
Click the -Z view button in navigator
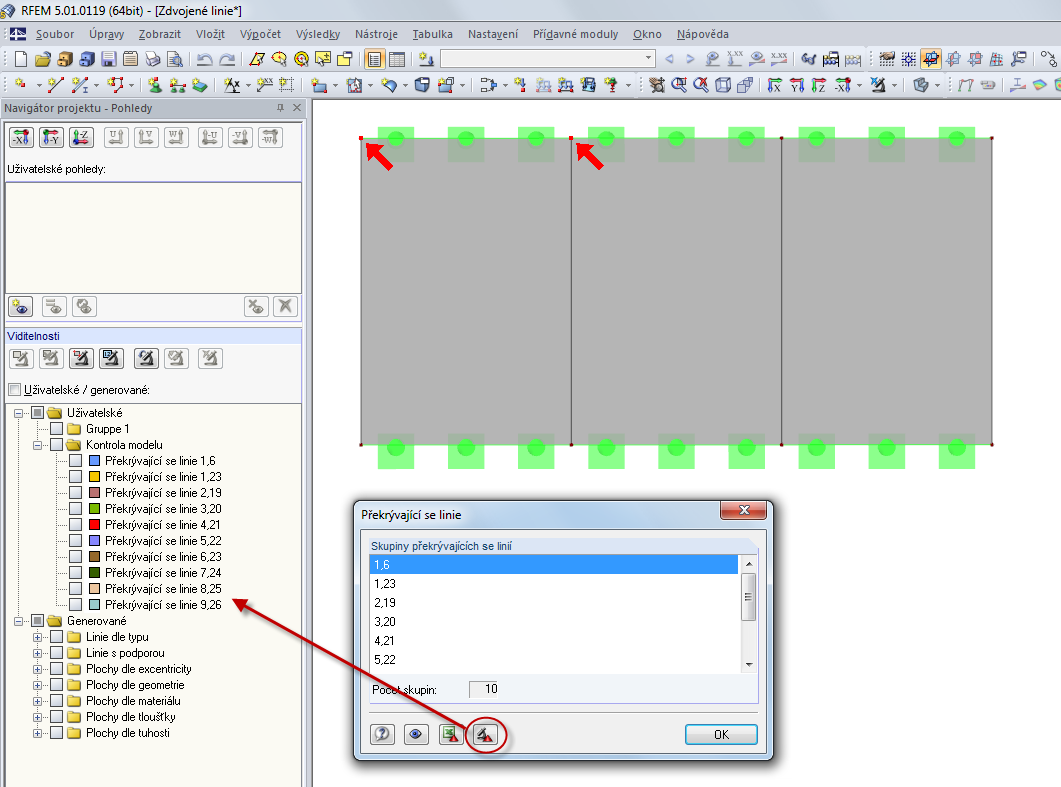(81, 137)
